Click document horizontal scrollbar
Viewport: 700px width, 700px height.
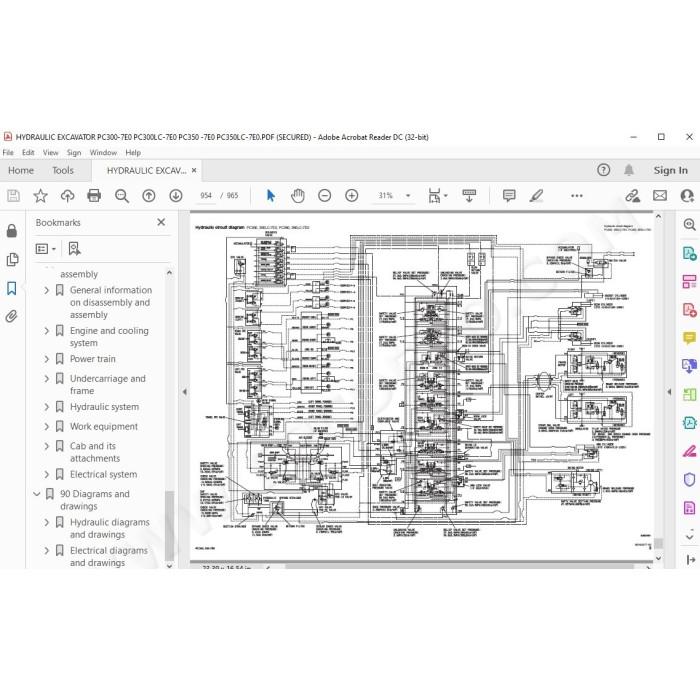[459, 566]
